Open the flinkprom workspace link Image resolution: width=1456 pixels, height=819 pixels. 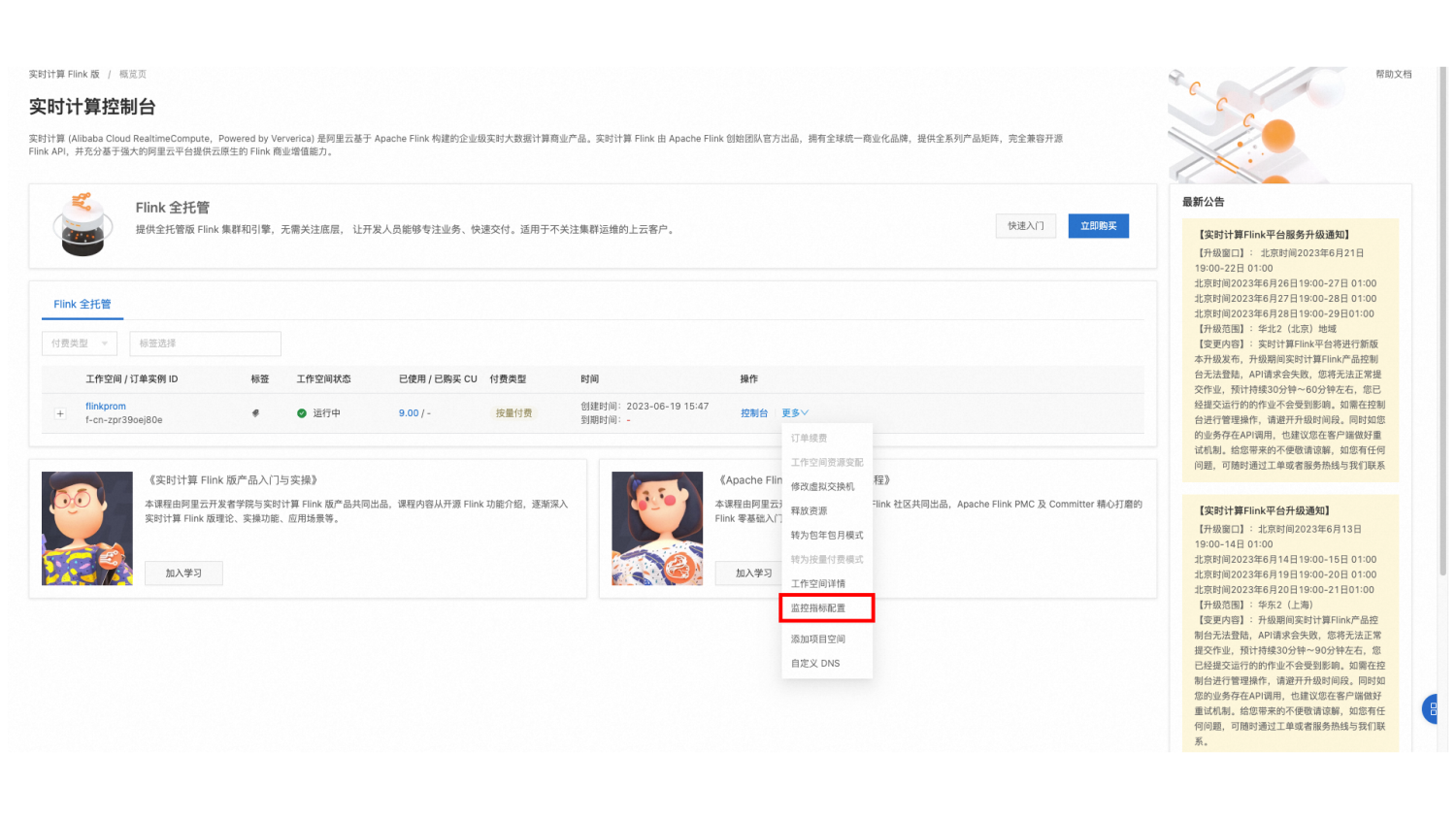[106, 407]
